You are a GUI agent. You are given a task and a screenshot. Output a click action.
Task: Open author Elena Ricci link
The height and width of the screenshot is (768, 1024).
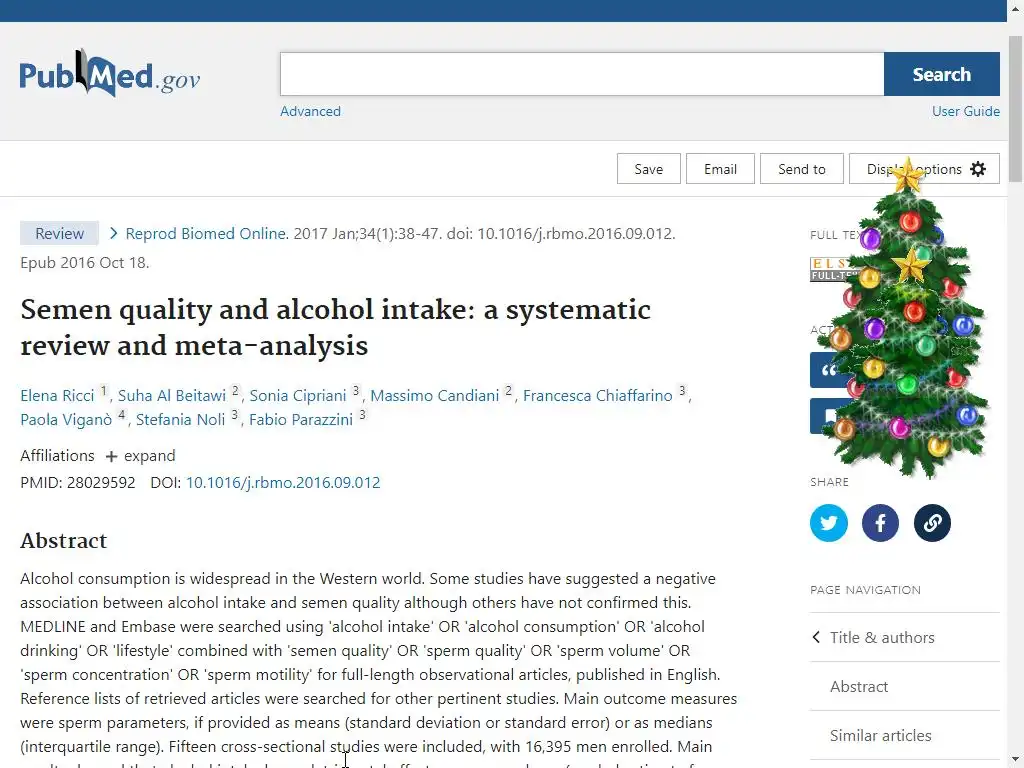(x=57, y=396)
